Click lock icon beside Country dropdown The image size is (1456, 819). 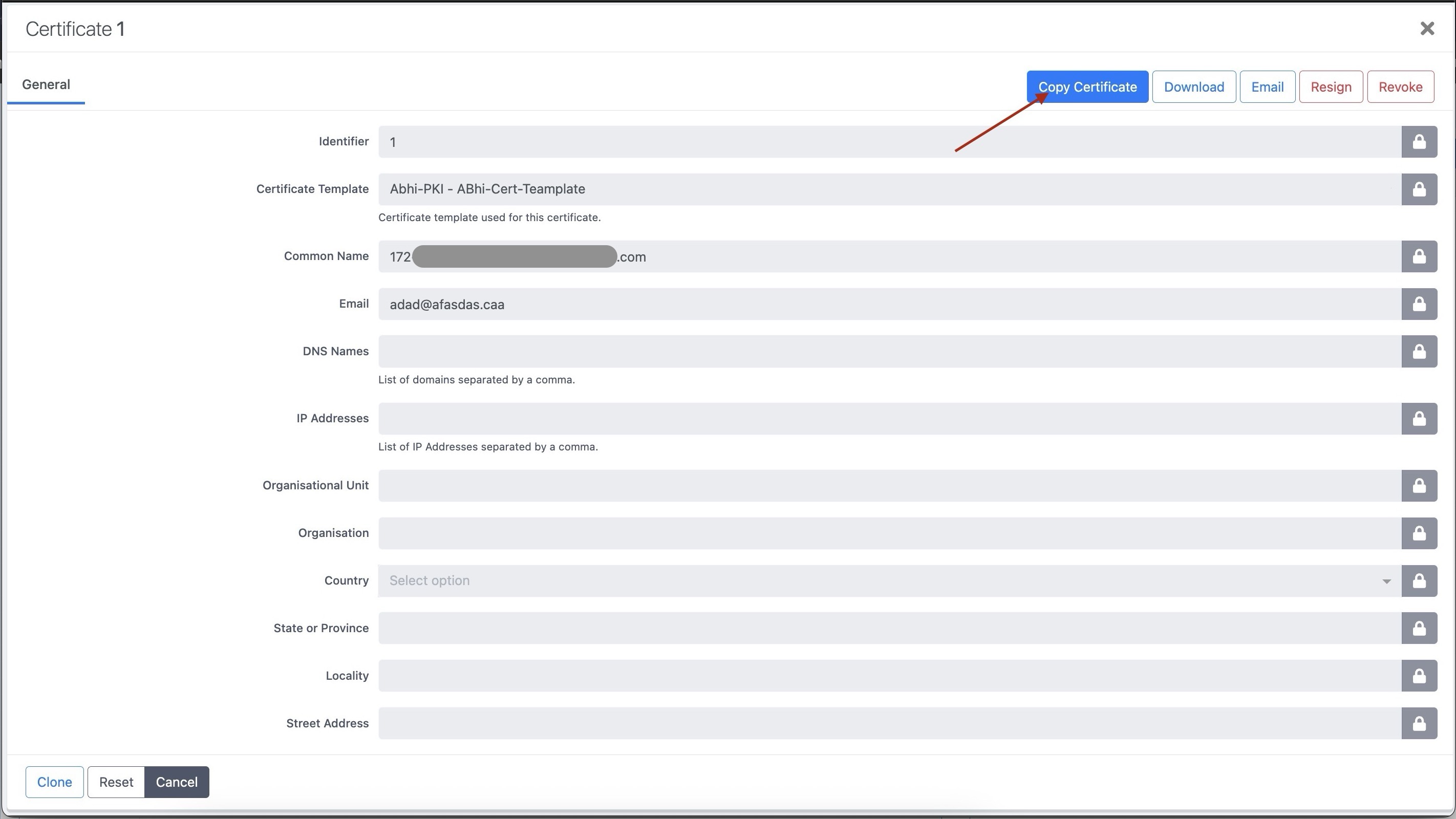point(1419,580)
